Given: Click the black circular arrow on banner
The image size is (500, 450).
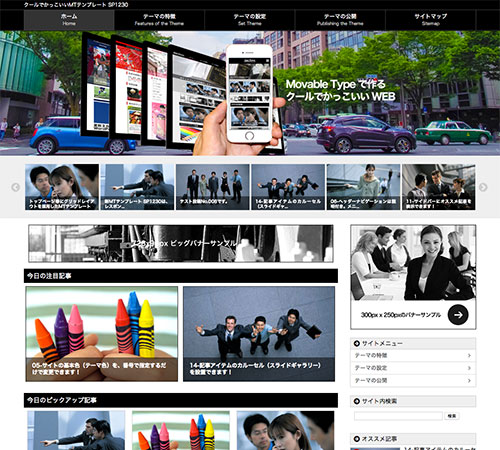Looking at the screenshot, I should [458, 314].
